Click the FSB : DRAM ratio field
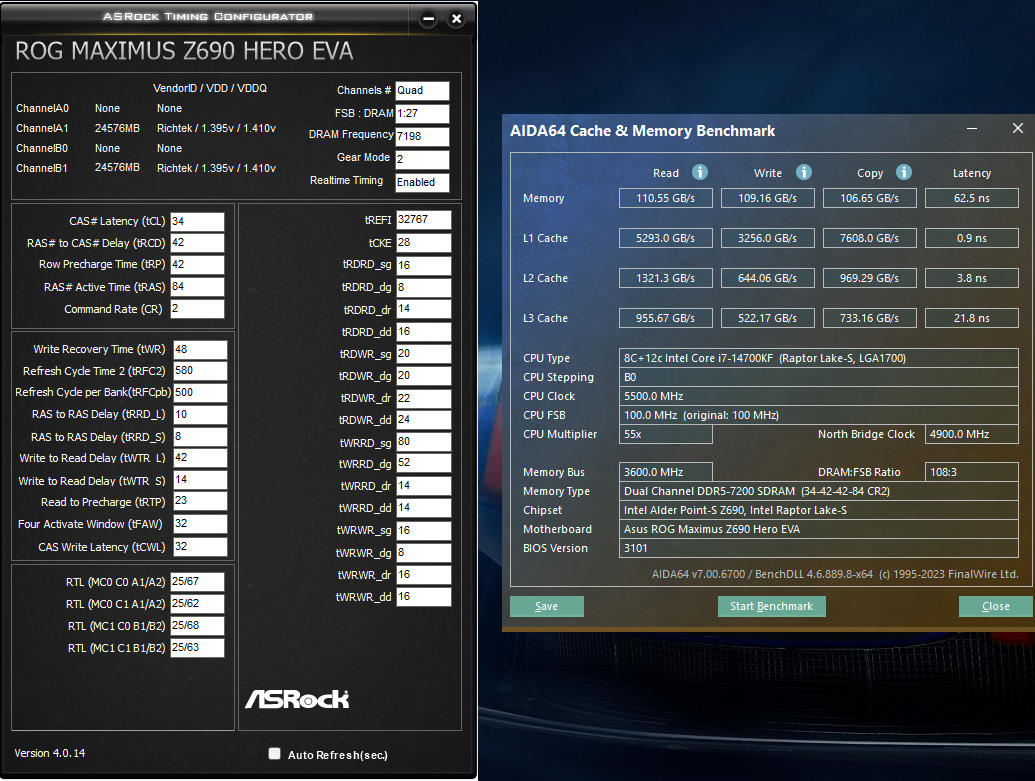This screenshot has width=1035, height=781. point(422,114)
